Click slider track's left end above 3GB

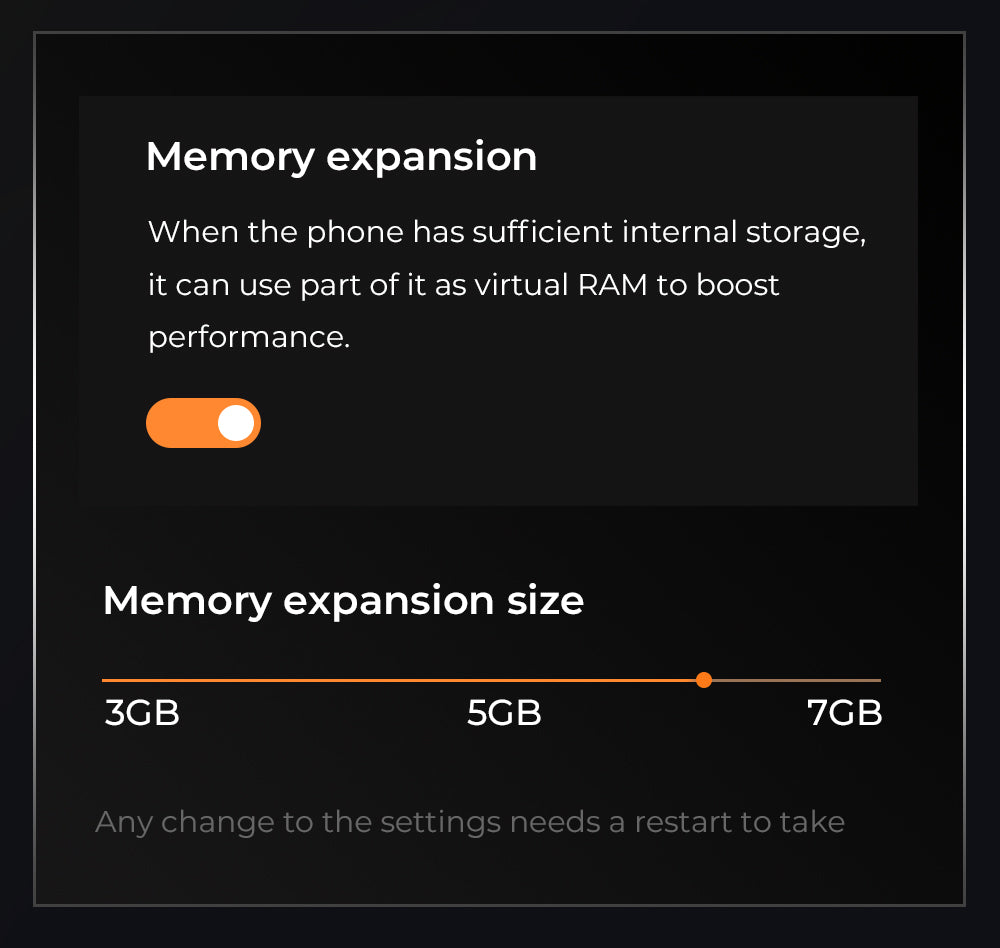(108, 680)
